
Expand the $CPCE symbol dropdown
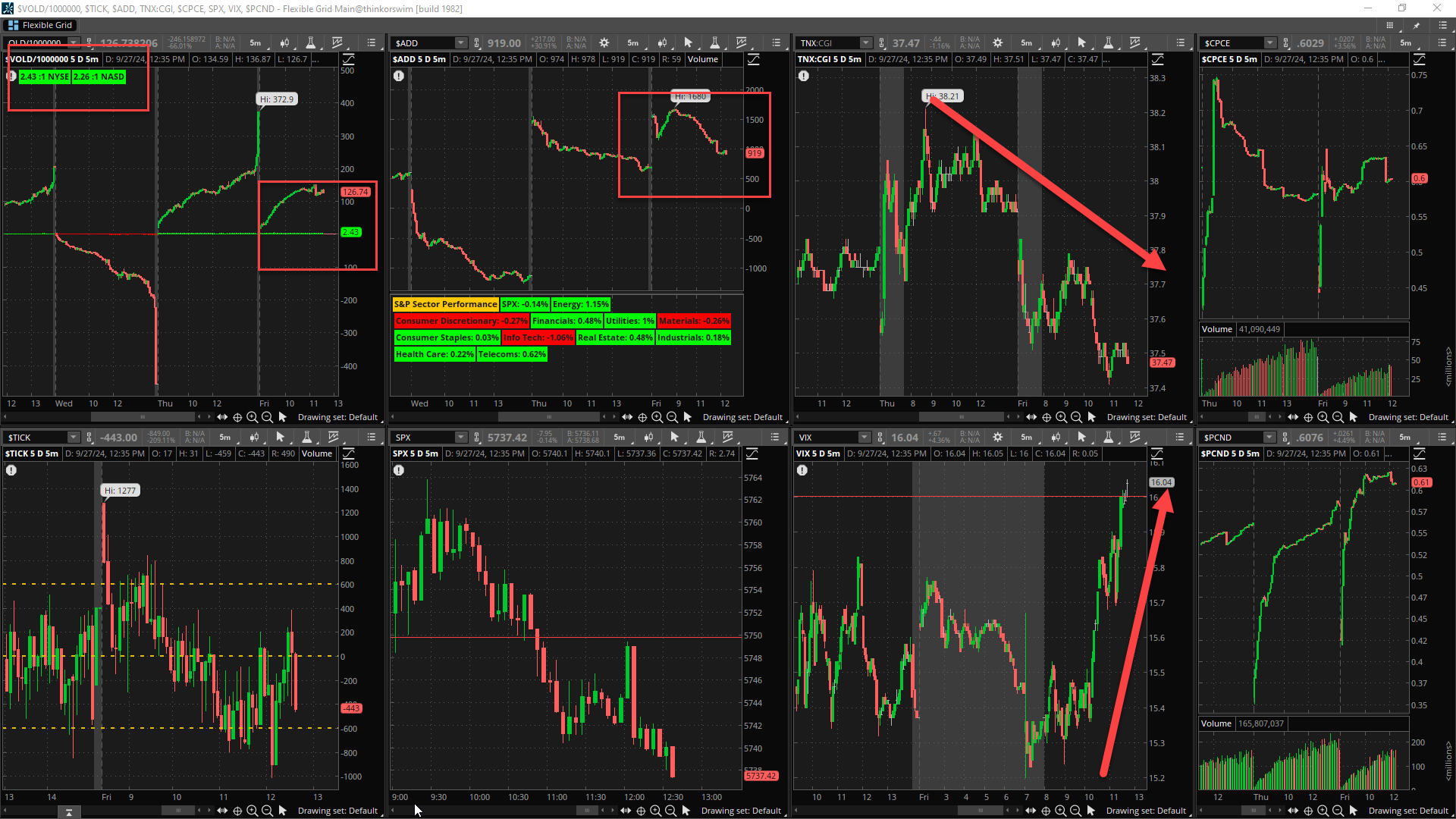[x=1270, y=43]
